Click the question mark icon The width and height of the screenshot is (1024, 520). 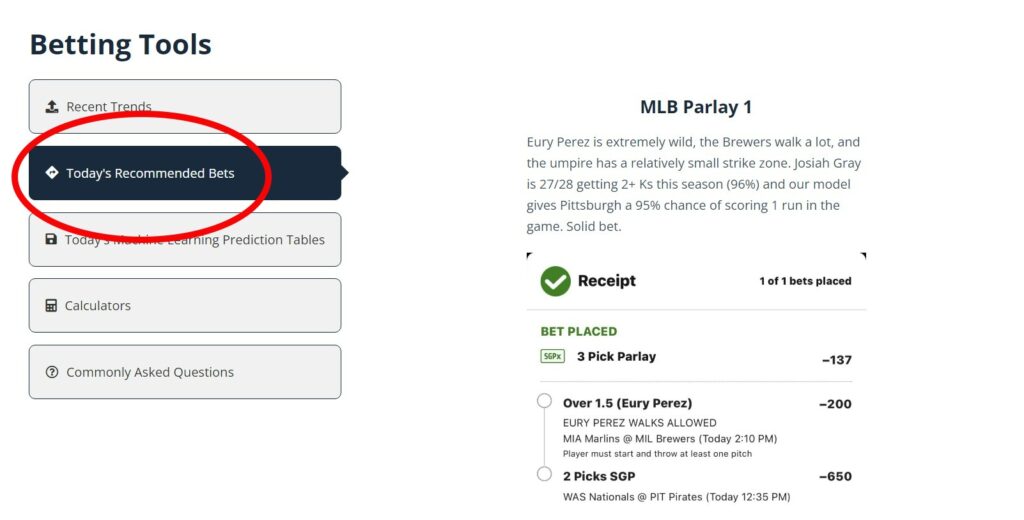[52, 372]
